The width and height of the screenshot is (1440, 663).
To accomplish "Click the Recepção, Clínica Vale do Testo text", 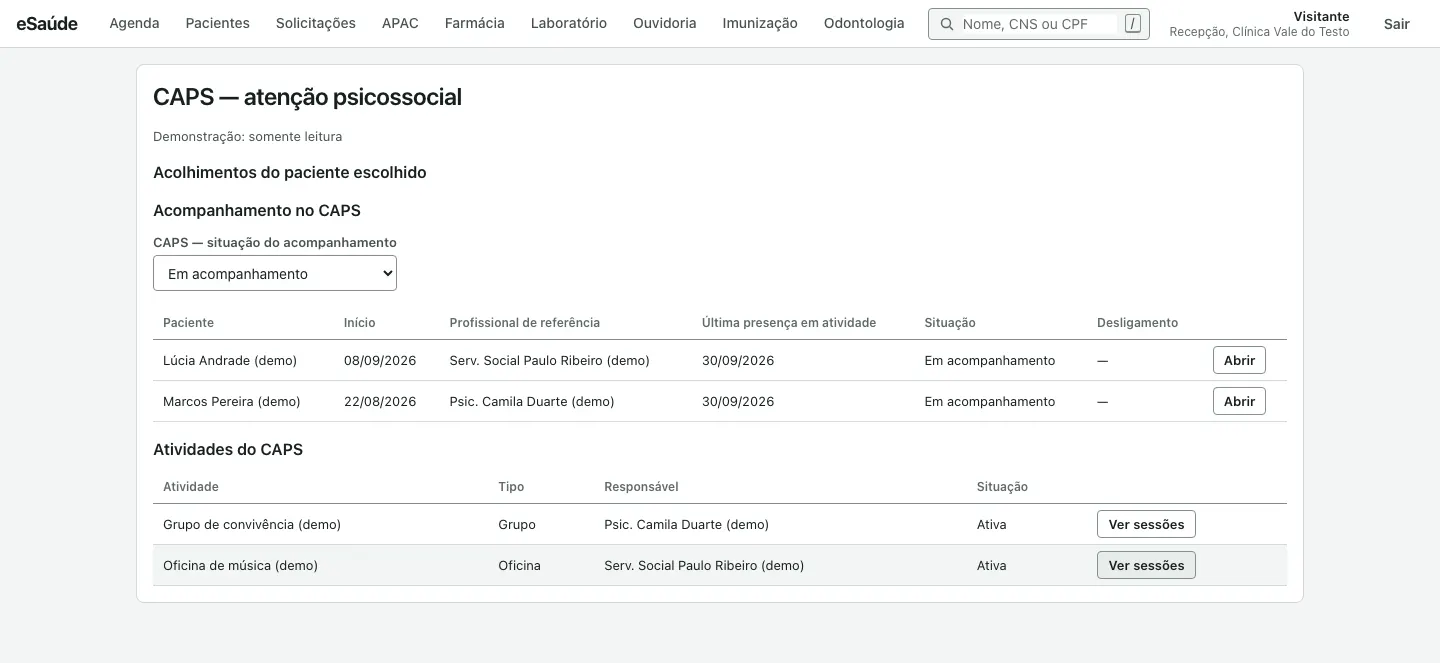I will click(x=1259, y=32).
